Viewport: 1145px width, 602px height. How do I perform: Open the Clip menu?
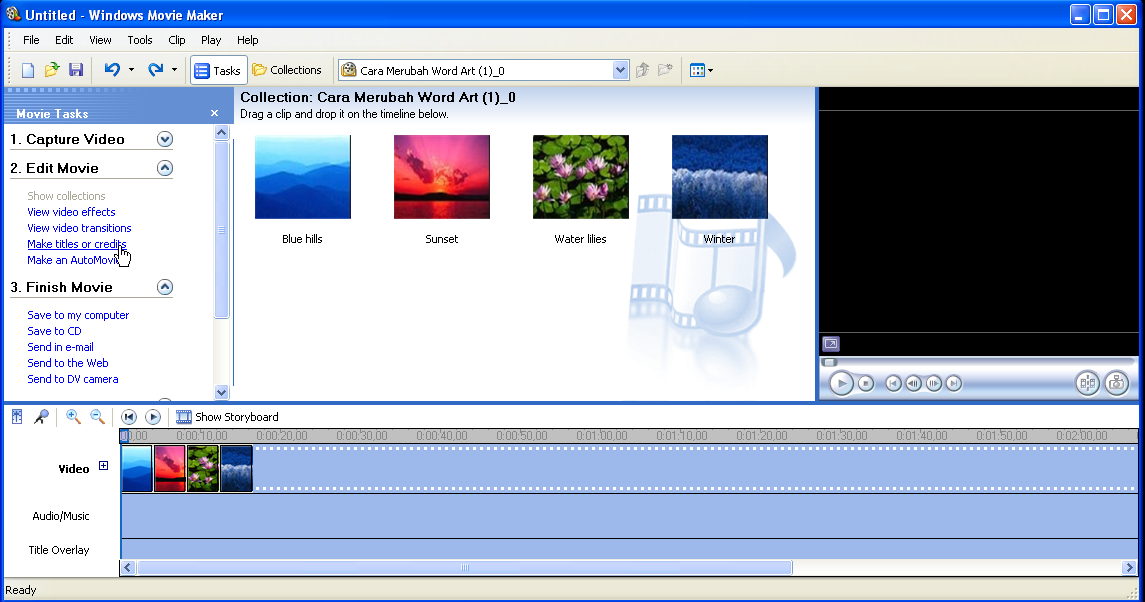(177, 40)
